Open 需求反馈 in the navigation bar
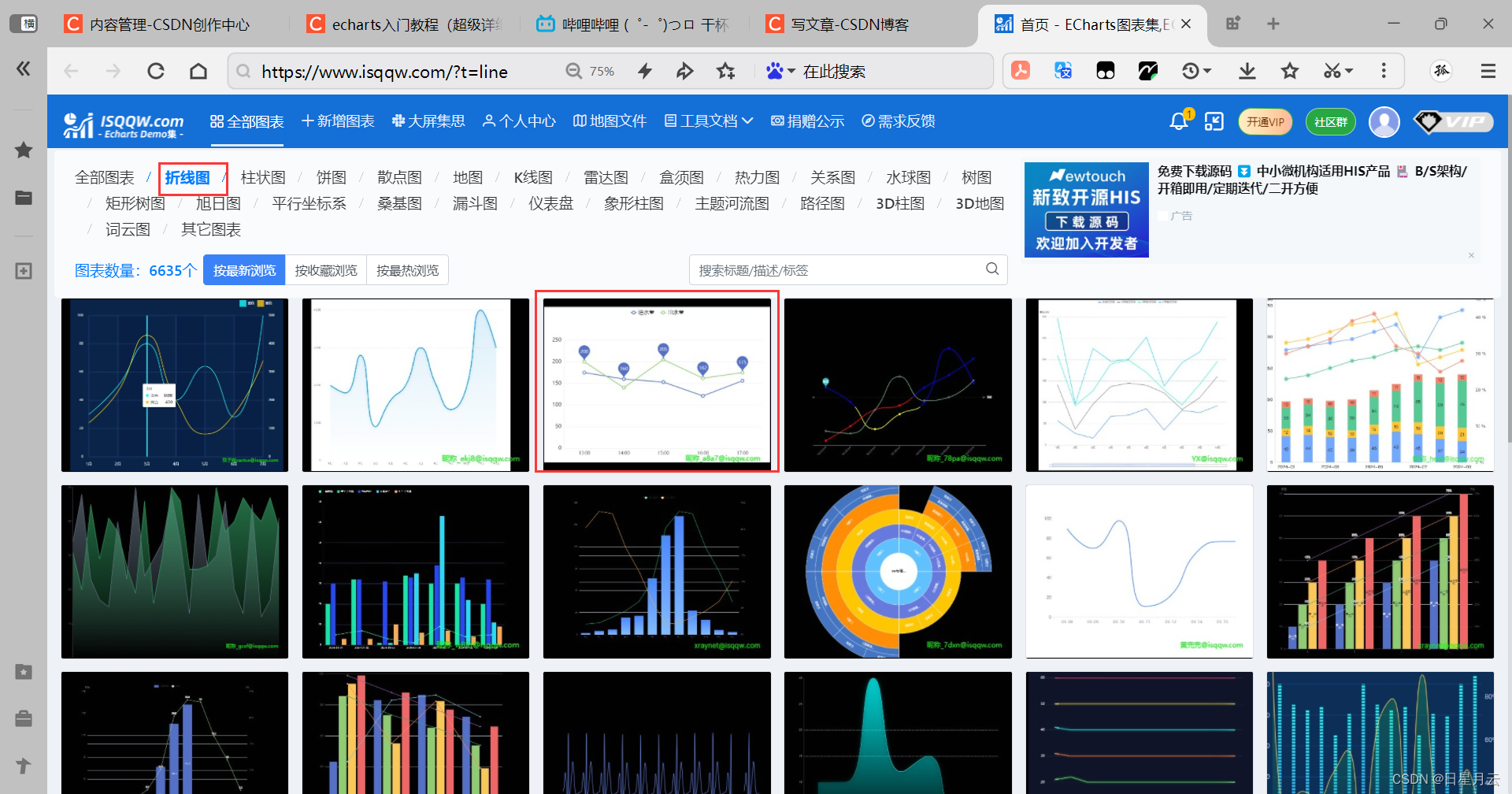 [899, 121]
